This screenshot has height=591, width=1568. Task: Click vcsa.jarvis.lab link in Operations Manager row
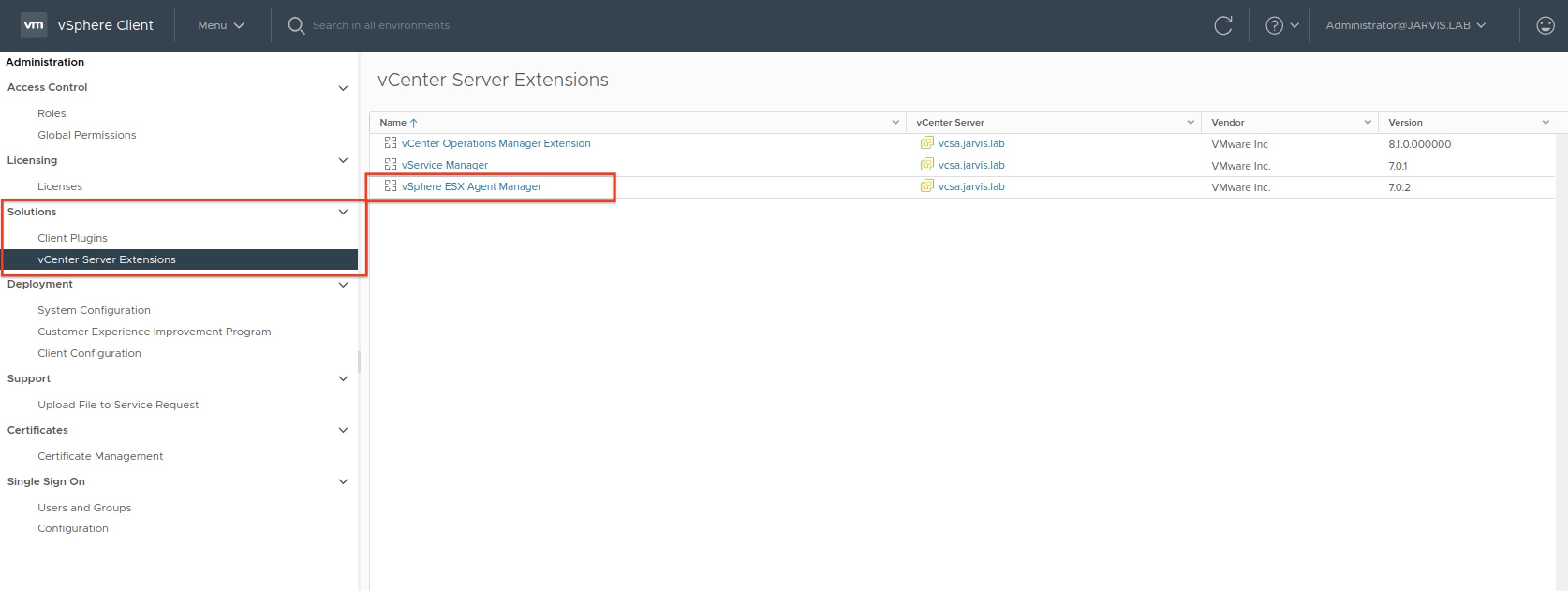click(x=971, y=144)
